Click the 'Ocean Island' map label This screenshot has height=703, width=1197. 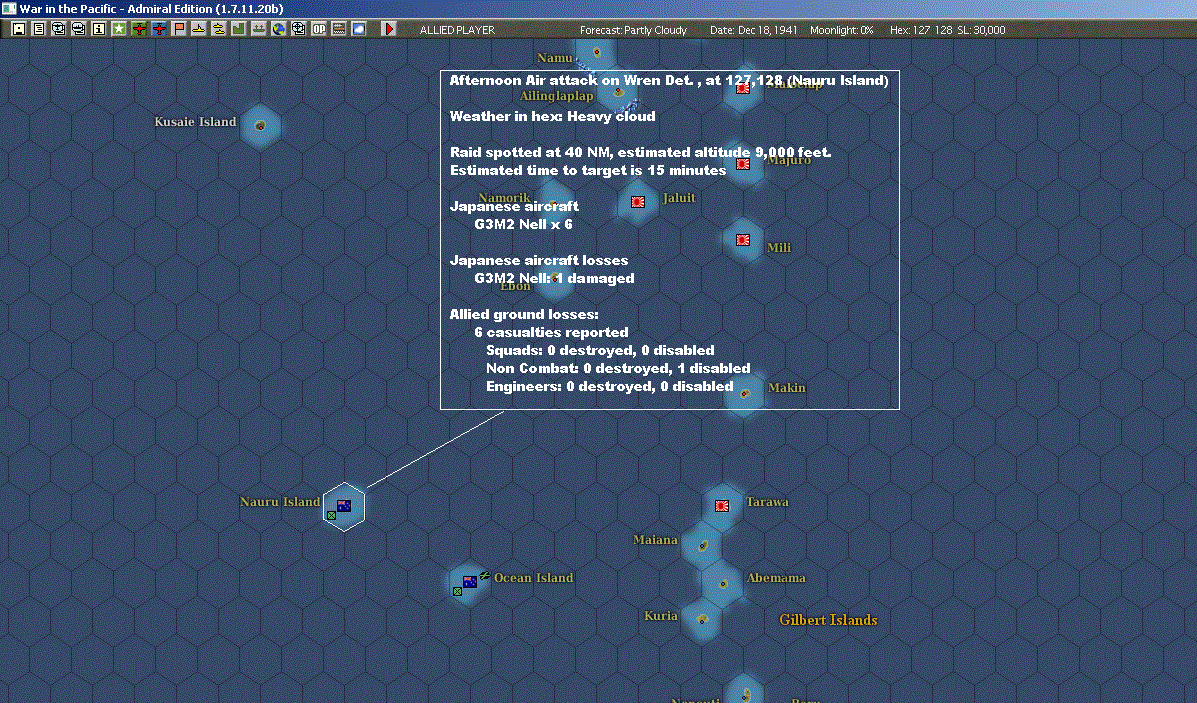coord(534,578)
